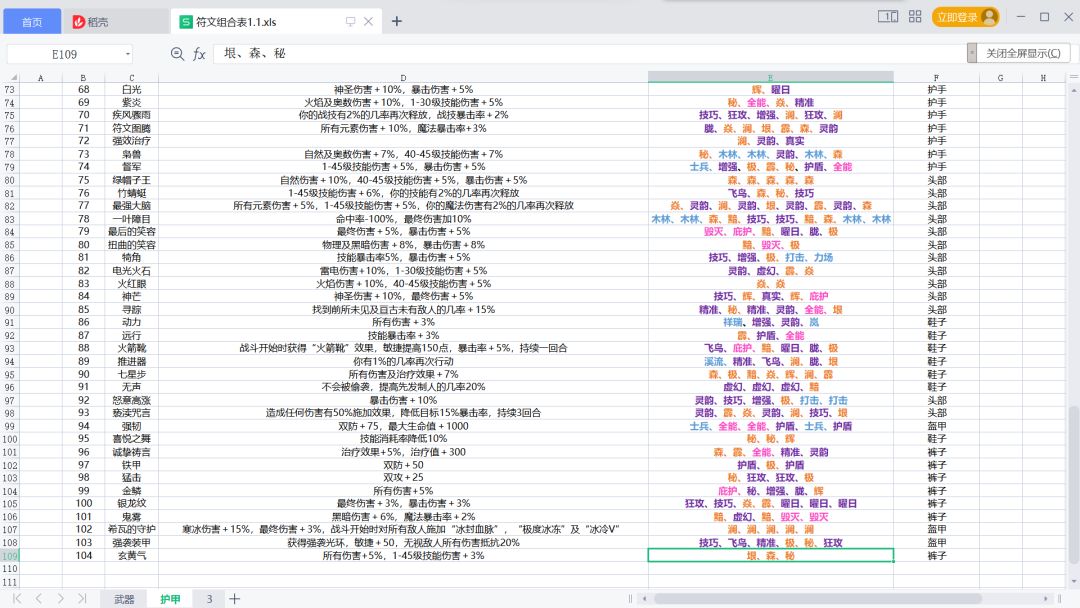Screen dimensions: 1080x608
Task: Add a new sheet with plus icon
Action: tap(235, 599)
